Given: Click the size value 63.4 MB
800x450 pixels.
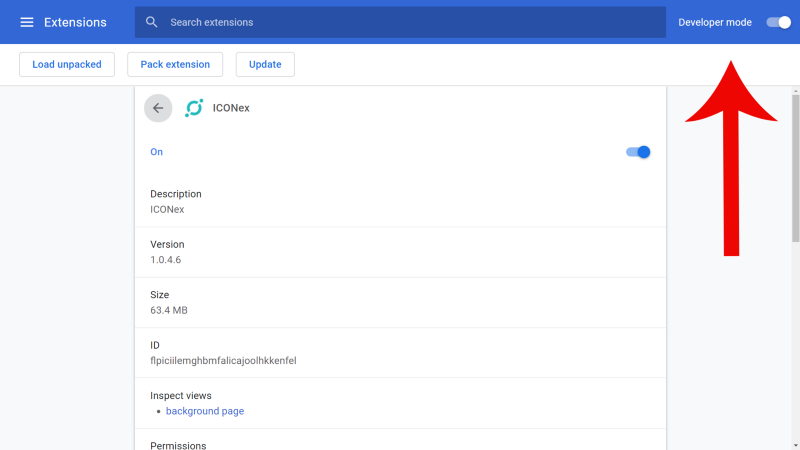Looking at the screenshot, I should coord(169,310).
